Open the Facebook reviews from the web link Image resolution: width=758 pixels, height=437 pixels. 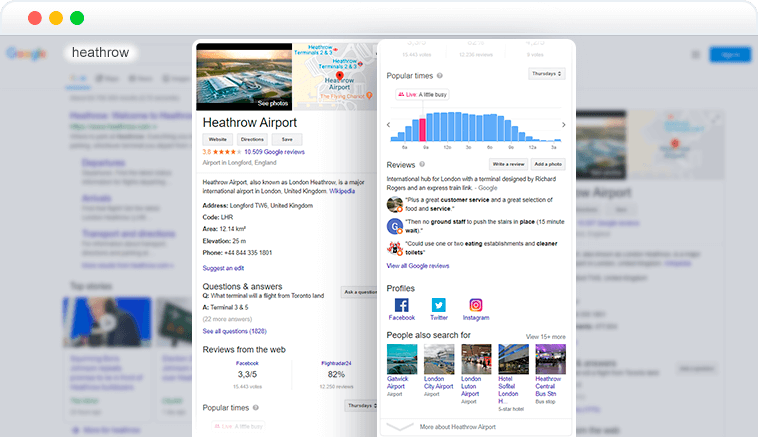pyautogui.click(x=247, y=363)
